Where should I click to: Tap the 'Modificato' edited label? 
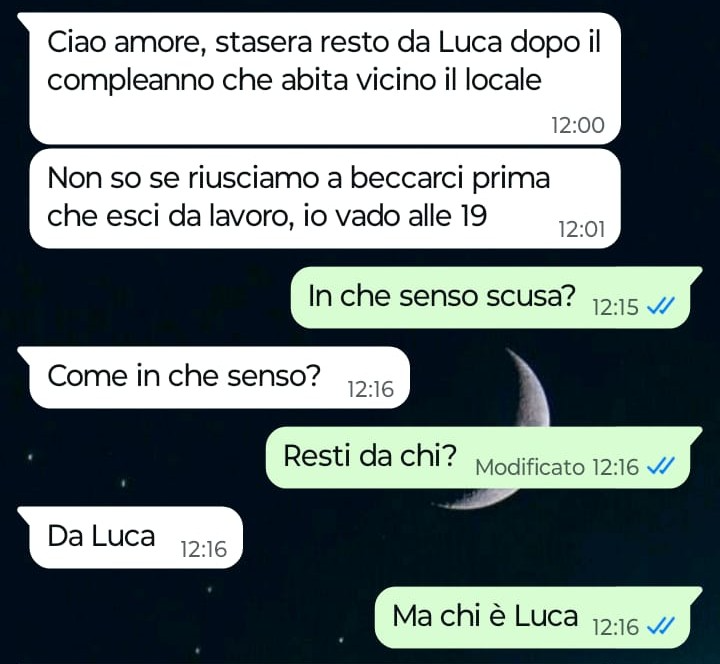(x=530, y=467)
